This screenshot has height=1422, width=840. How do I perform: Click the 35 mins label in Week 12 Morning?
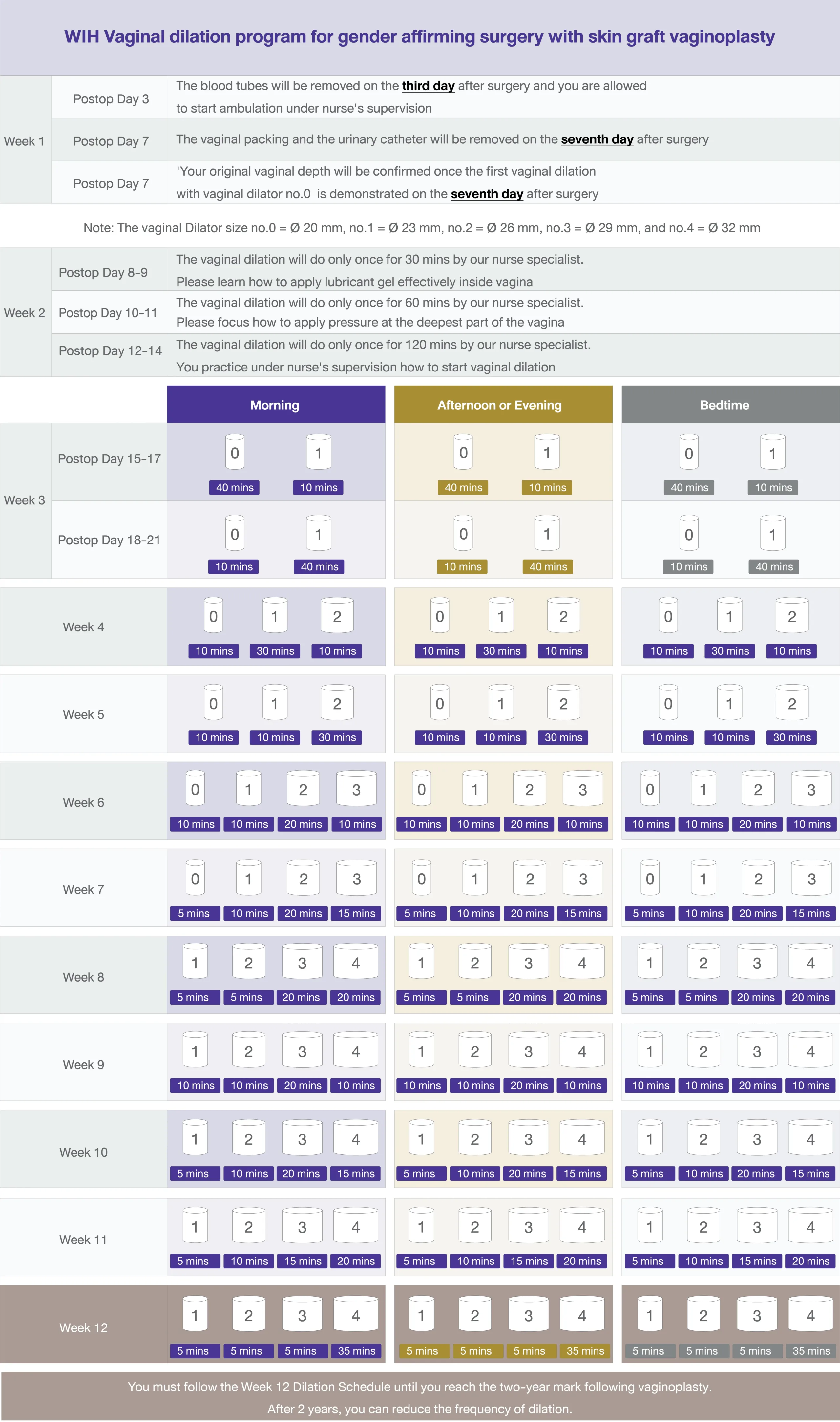(357, 1351)
